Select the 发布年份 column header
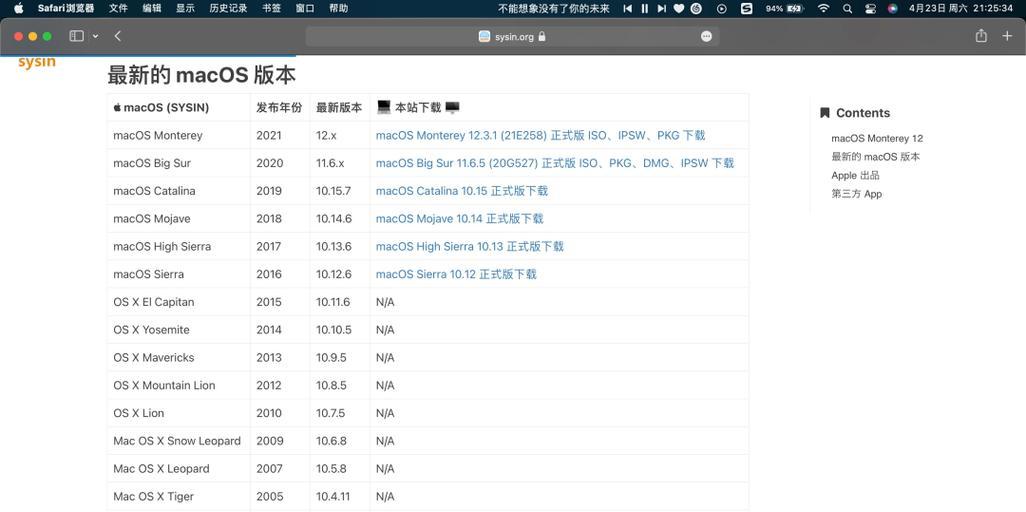This screenshot has height=512, width=1026. pos(279,107)
